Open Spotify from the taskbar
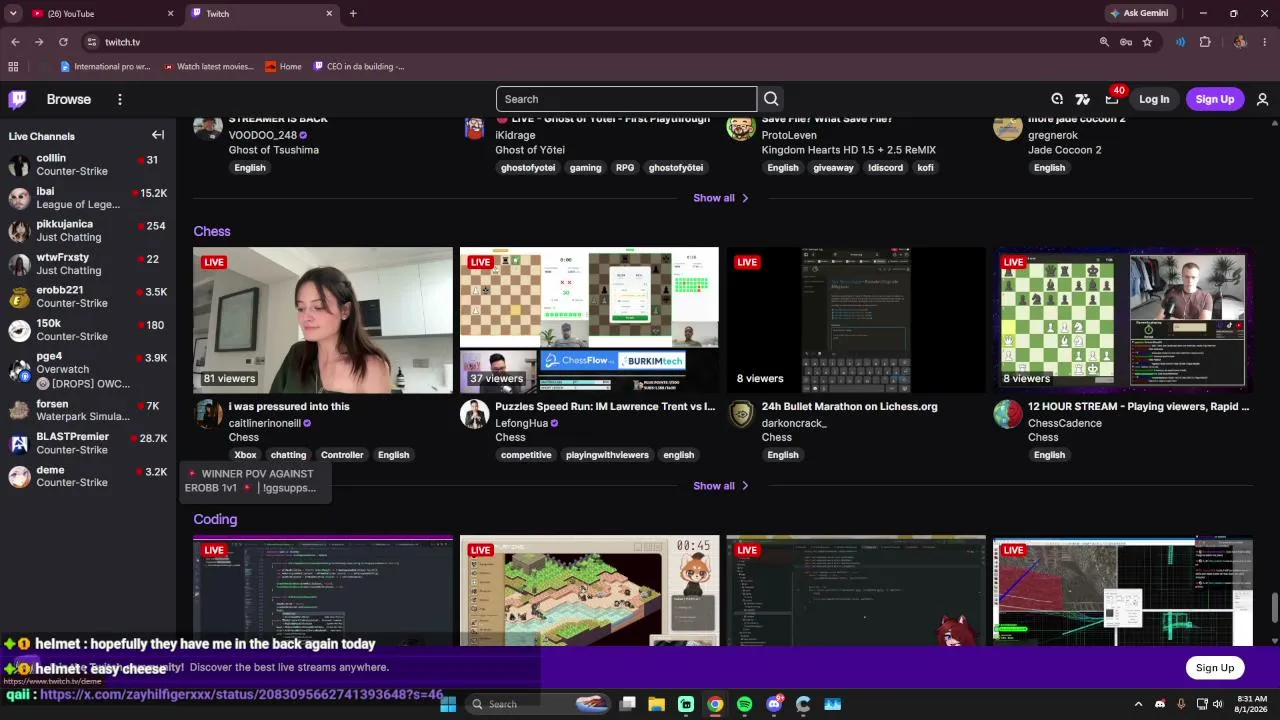The width and height of the screenshot is (1280, 720). pyautogui.click(x=744, y=704)
